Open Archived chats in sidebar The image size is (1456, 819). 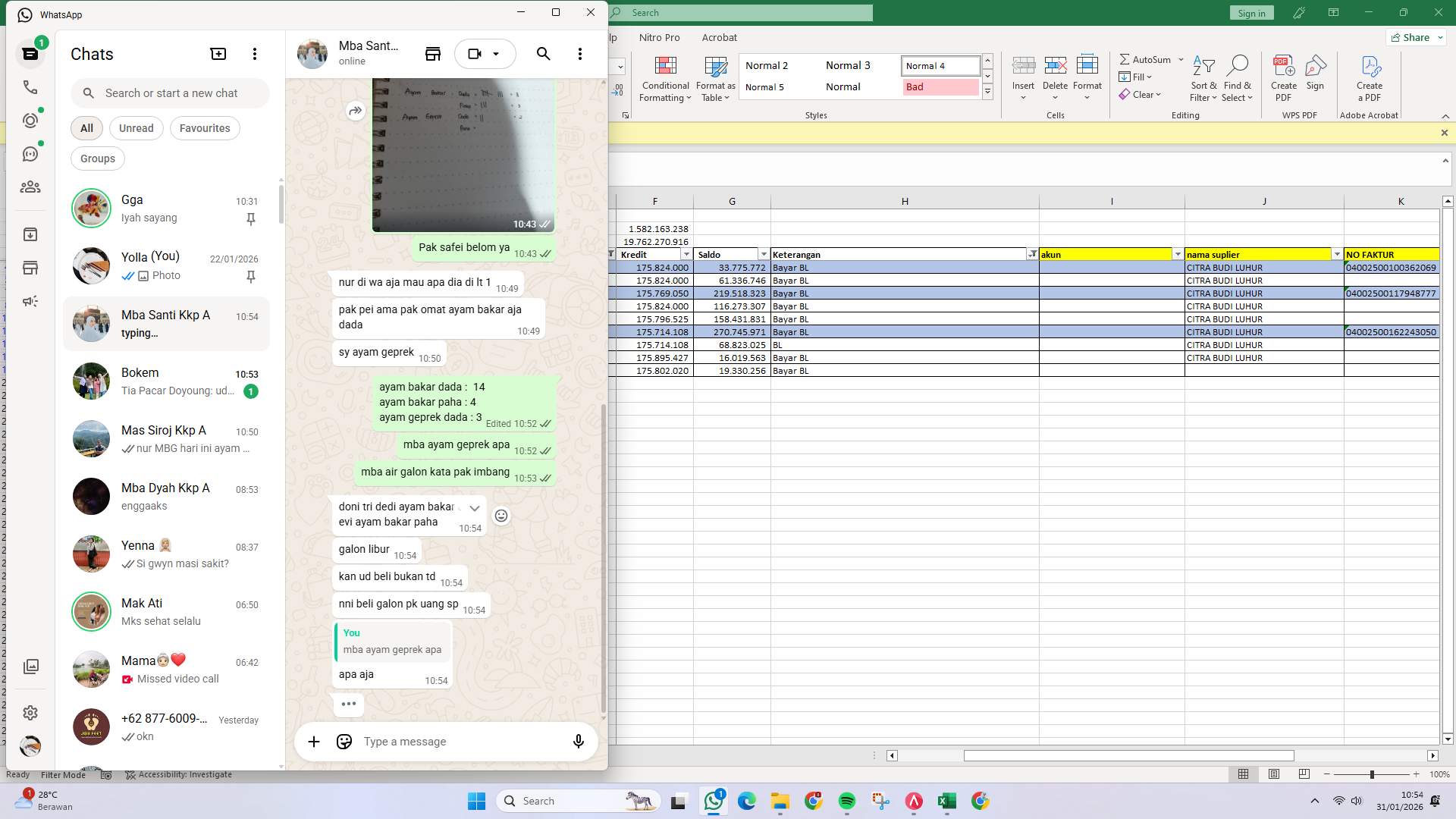click(30, 234)
